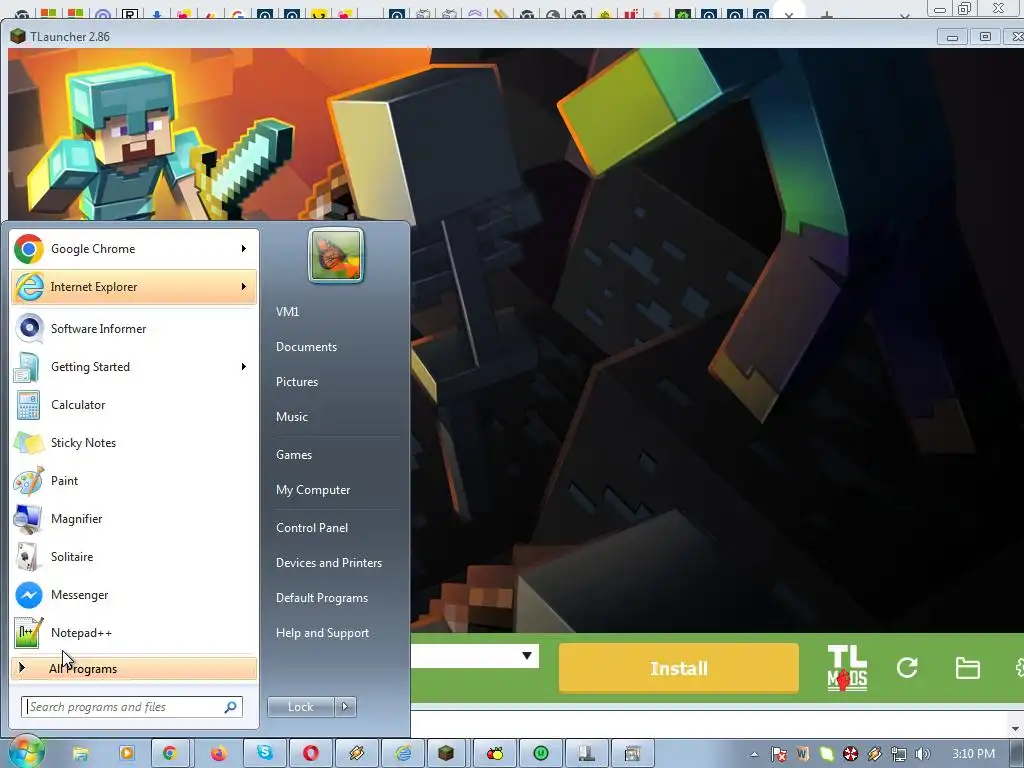Click the Messenger icon in Start menu

pyautogui.click(x=29, y=595)
